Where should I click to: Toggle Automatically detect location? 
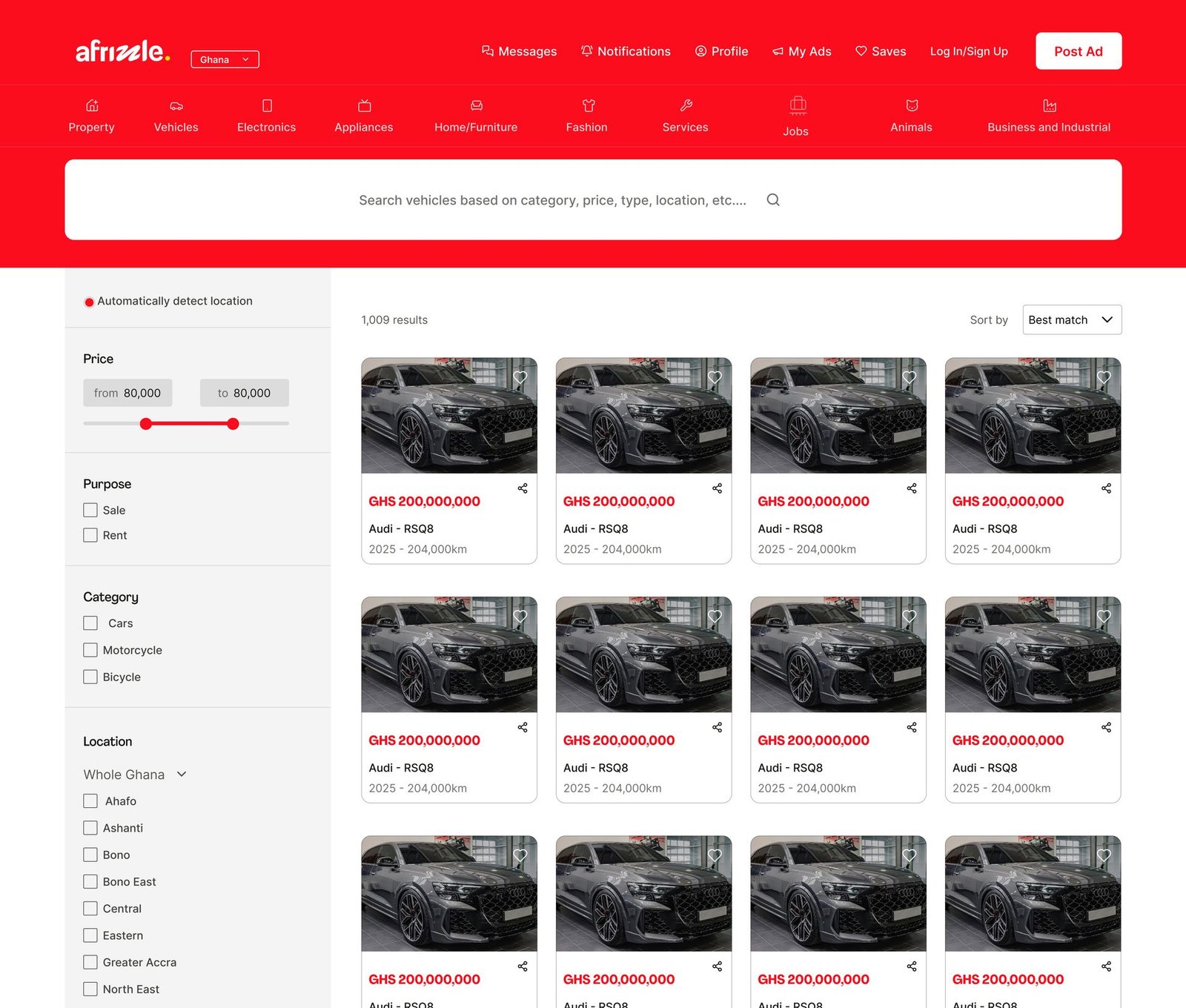pyautogui.click(x=89, y=302)
